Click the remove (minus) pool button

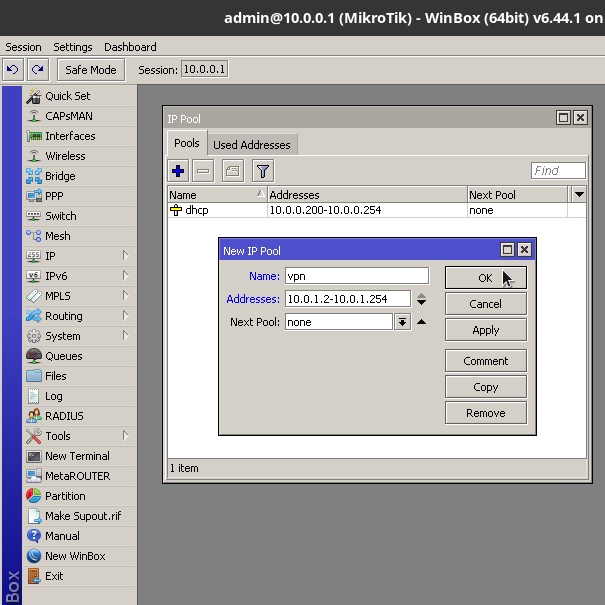(203, 171)
